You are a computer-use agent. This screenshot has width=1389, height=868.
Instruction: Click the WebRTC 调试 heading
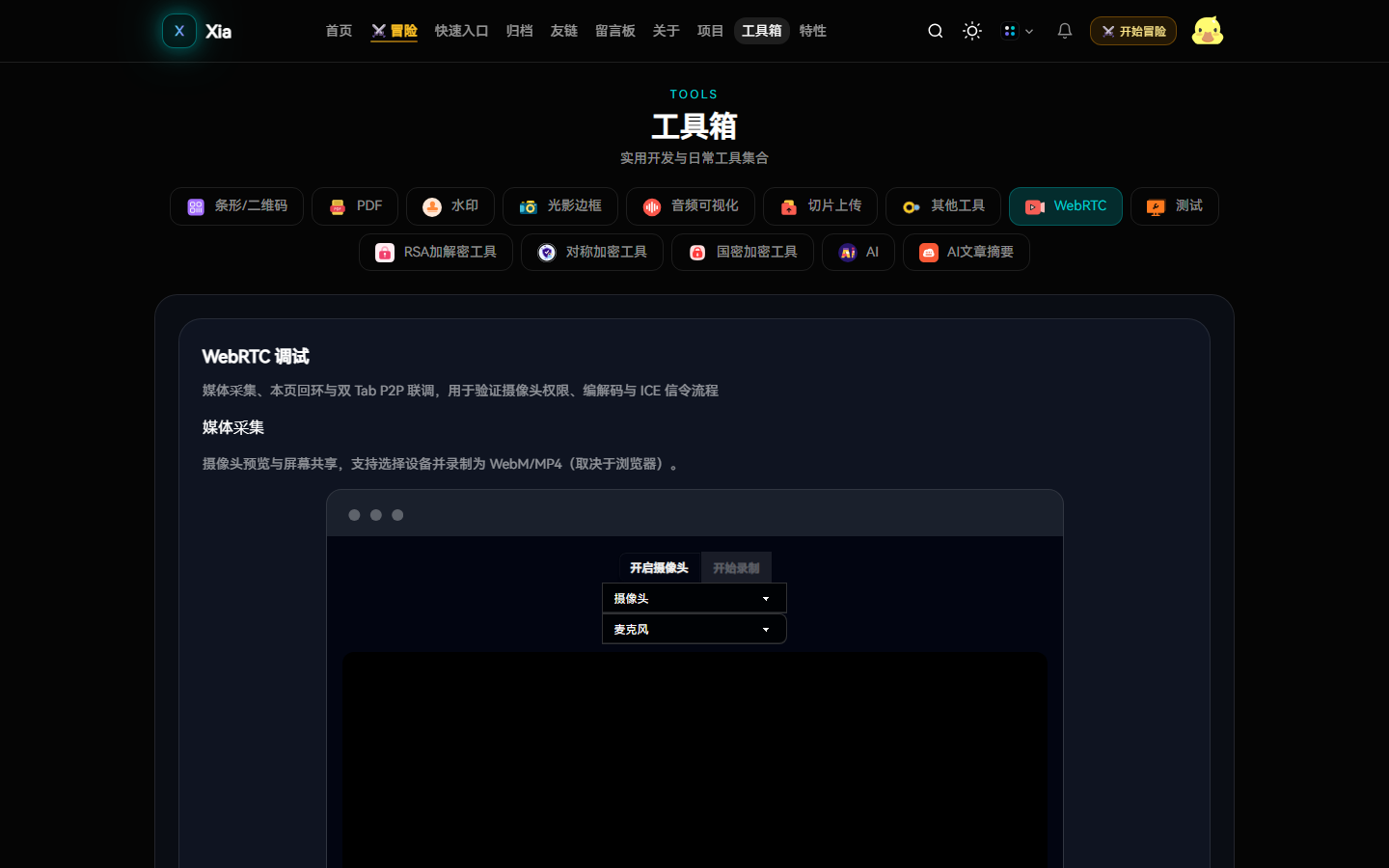pos(256,357)
